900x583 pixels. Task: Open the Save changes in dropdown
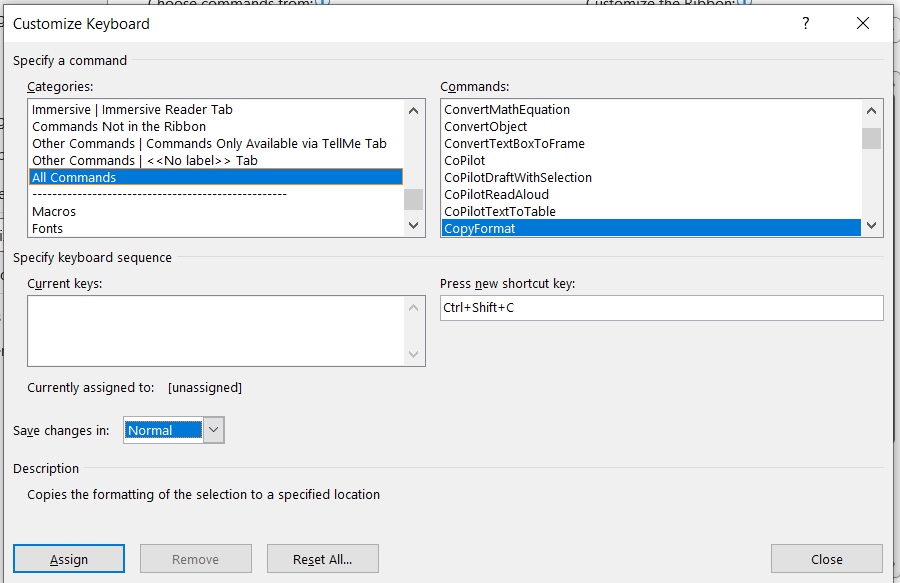coord(214,430)
